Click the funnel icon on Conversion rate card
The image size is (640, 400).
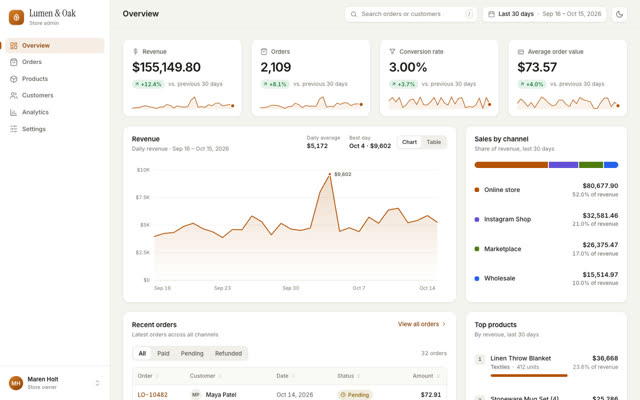[x=392, y=51]
